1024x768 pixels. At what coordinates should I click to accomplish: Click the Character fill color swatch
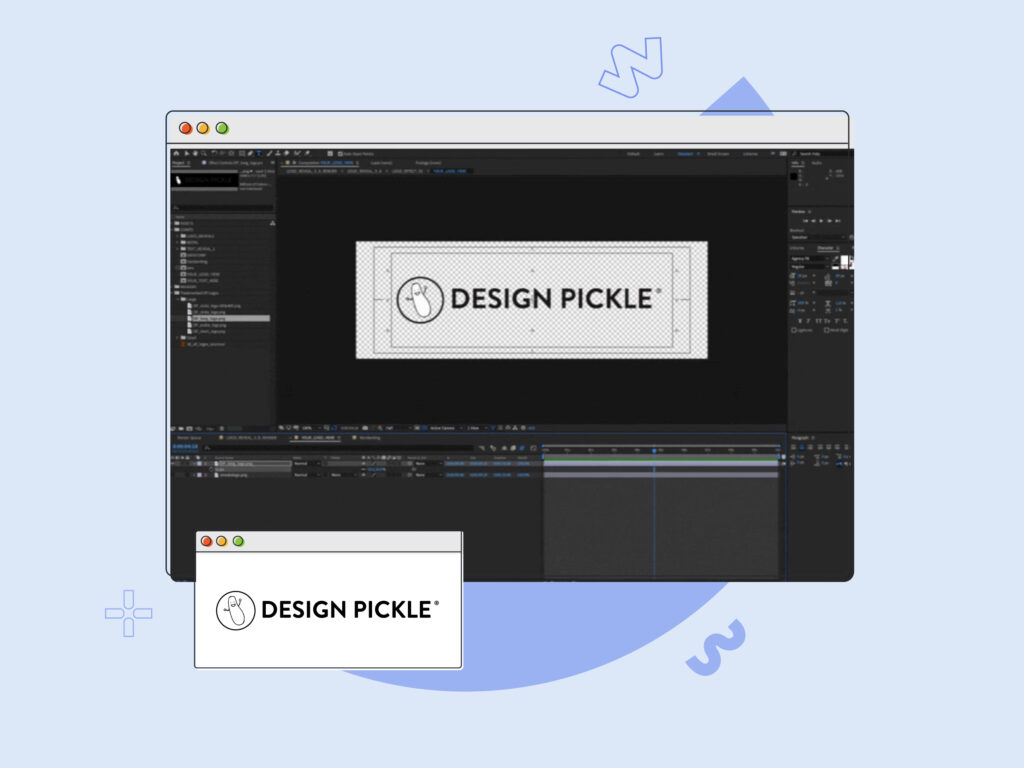[x=844, y=261]
